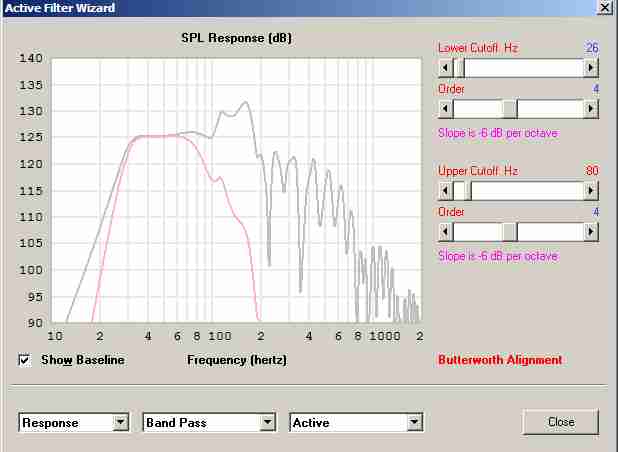The image size is (618, 452).
Task: Click the SPL Response (dB) chart title
Action: point(236,38)
